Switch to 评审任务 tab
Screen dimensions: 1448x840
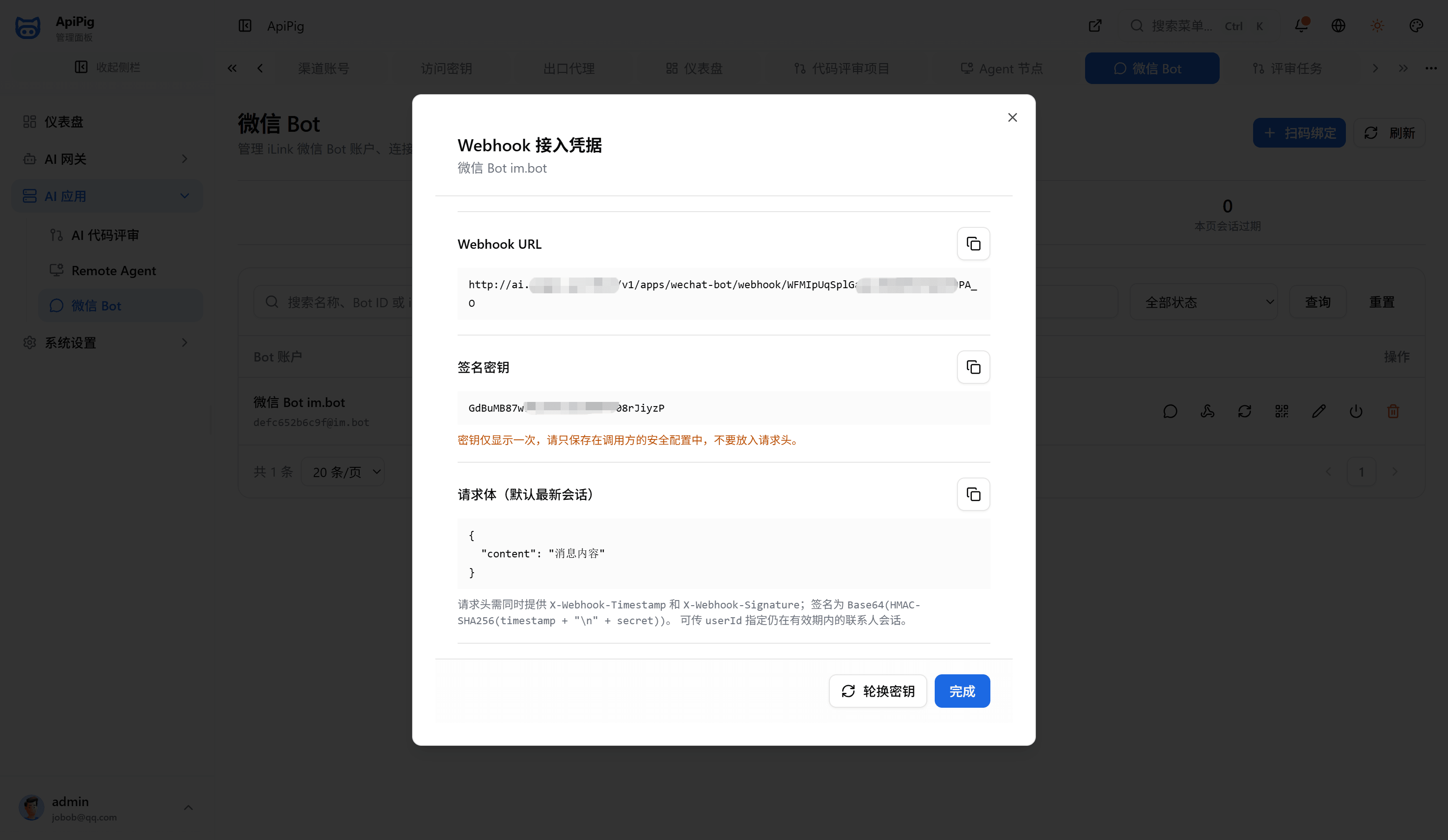click(x=1287, y=68)
